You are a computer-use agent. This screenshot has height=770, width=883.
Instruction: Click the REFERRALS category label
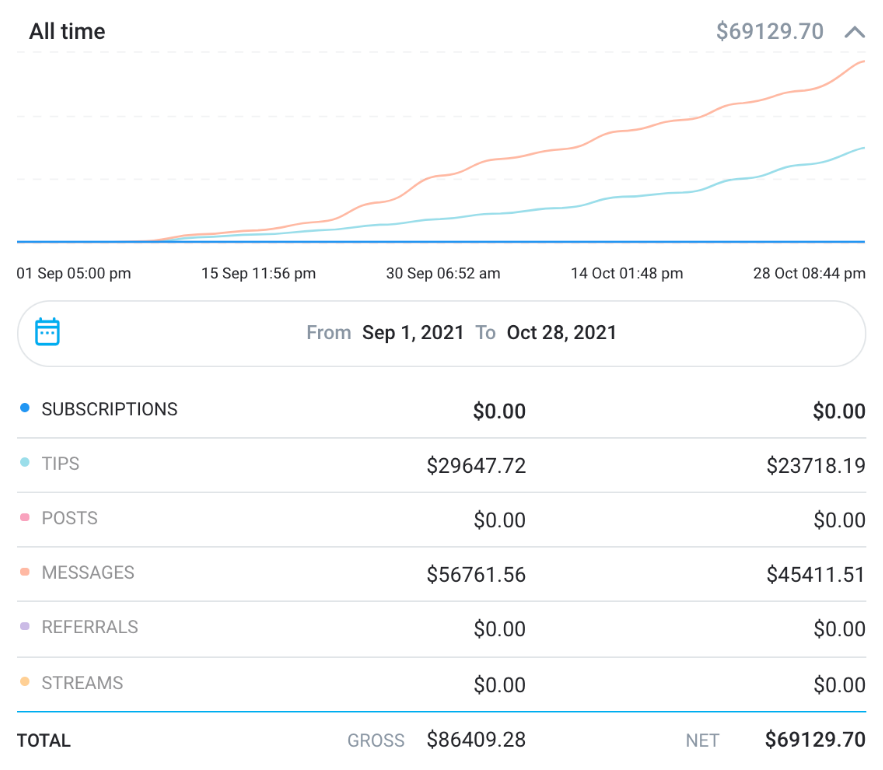tap(90, 627)
